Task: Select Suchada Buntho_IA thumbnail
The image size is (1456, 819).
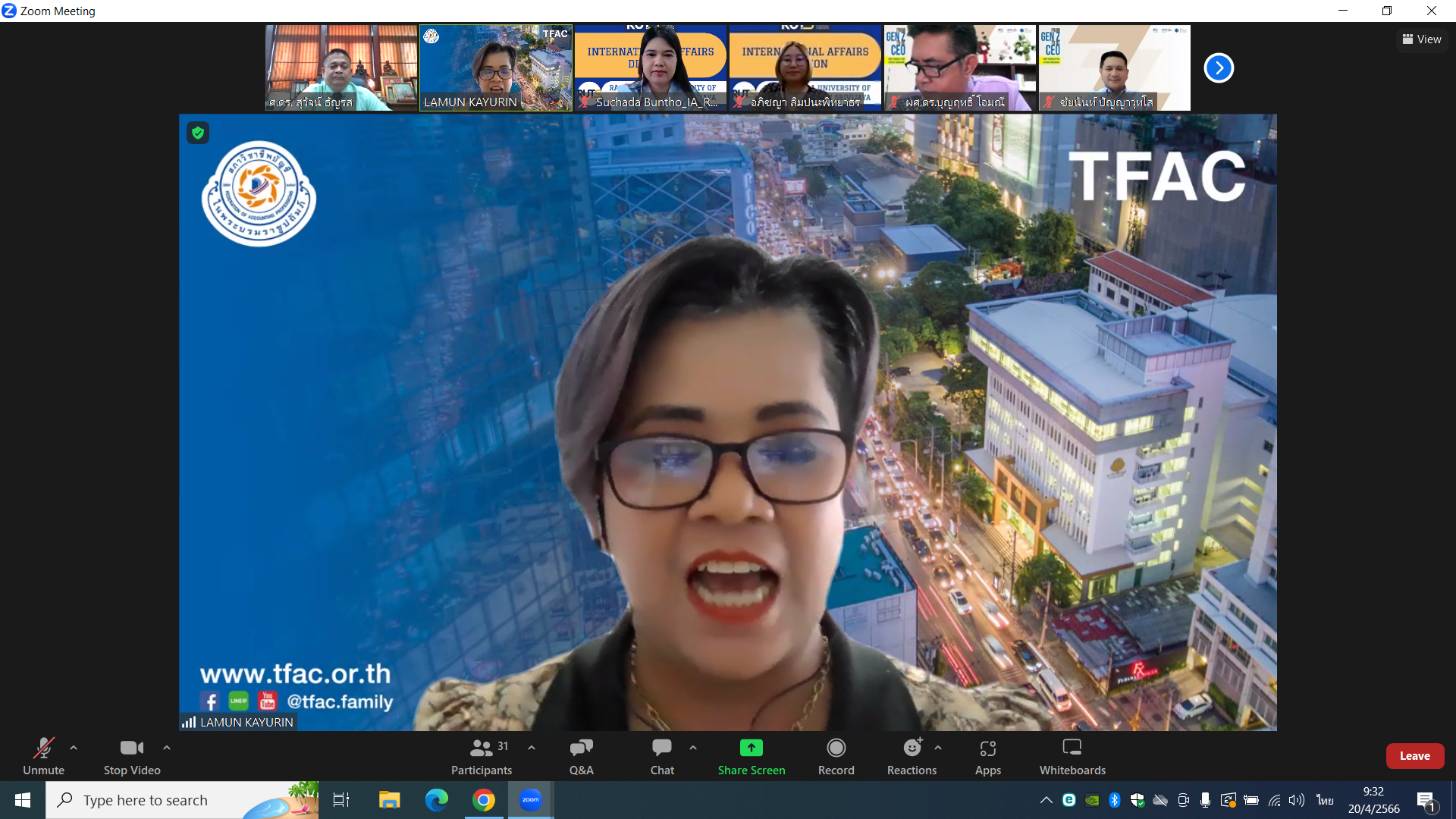Action: 651,68
